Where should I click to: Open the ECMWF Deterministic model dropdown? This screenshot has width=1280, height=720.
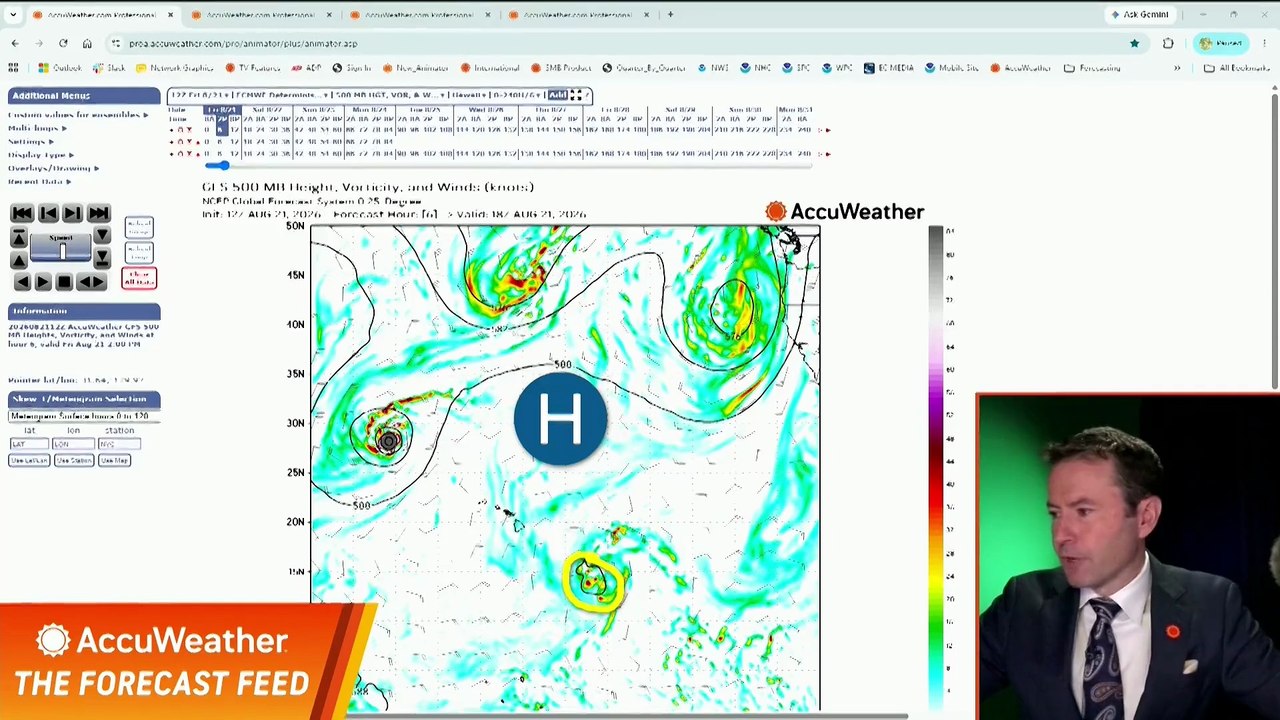[284, 95]
